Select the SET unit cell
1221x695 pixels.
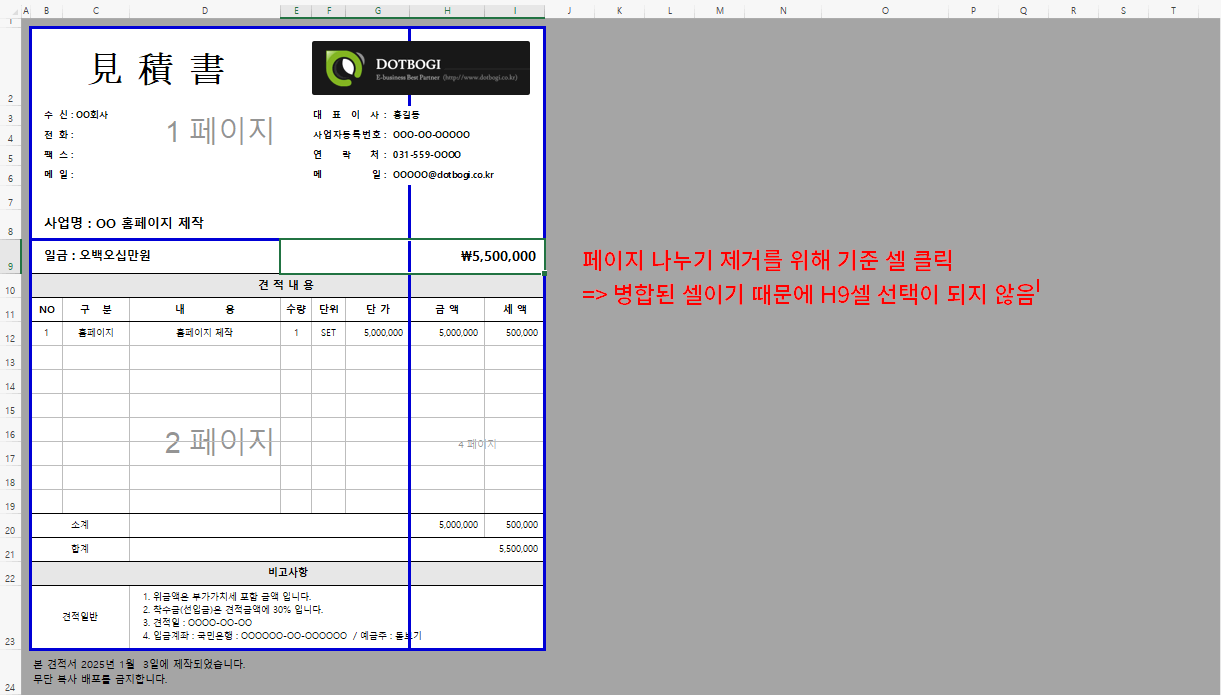[329, 333]
